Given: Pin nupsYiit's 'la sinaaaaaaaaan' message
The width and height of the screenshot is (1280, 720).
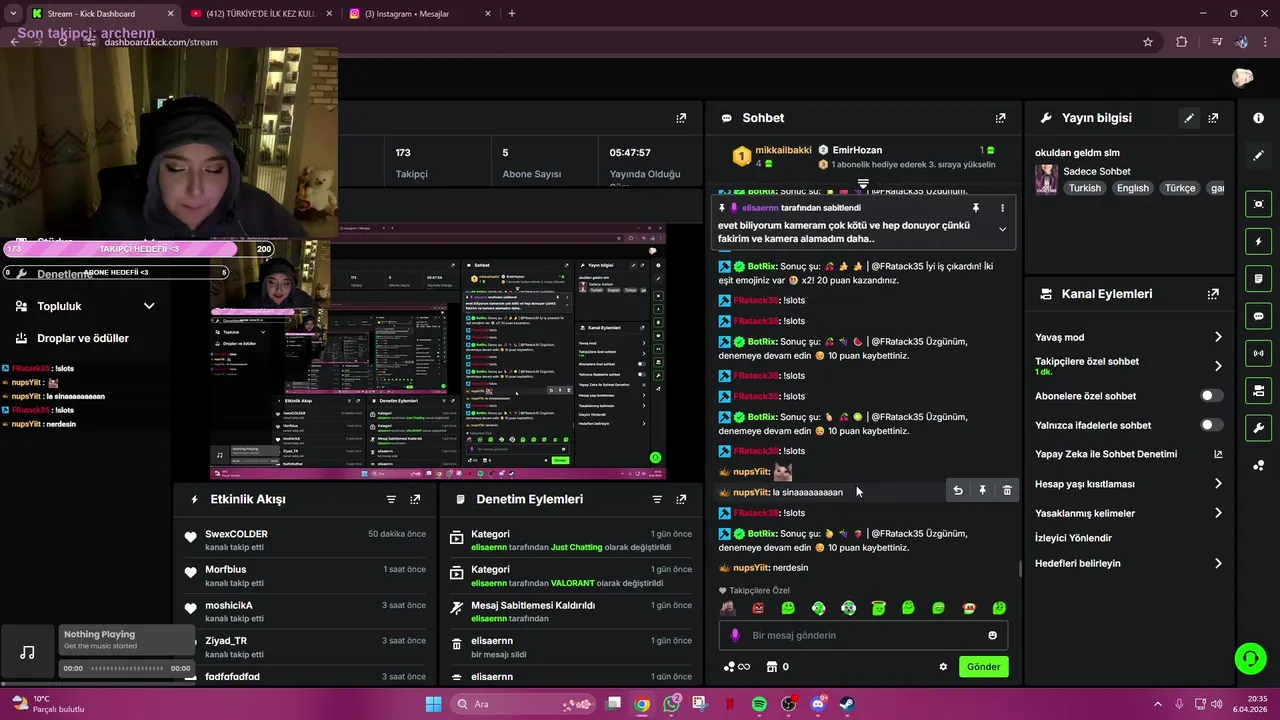Looking at the screenshot, I should click(x=982, y=490).
